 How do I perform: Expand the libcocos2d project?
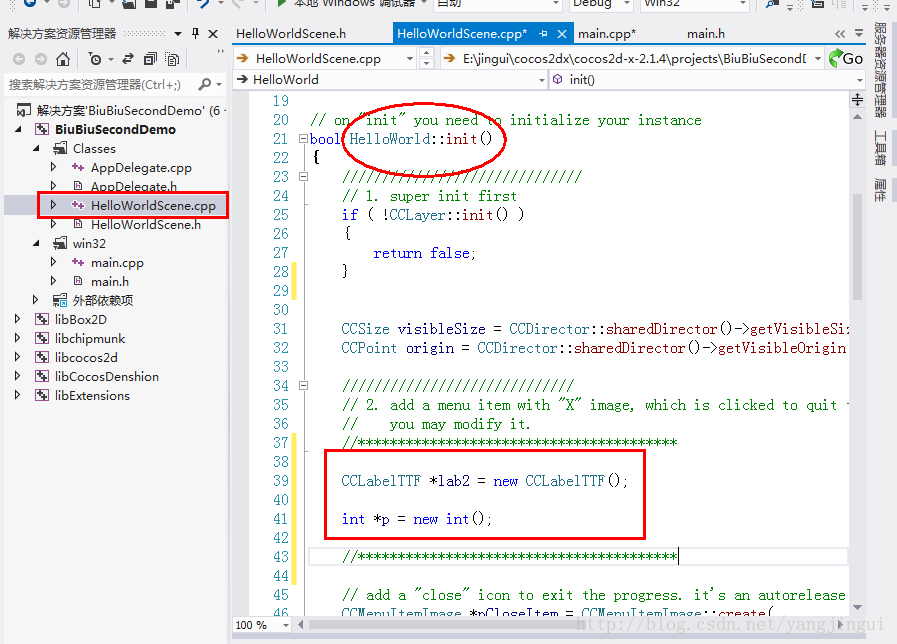pyautogui.click(x=17, y=357)
